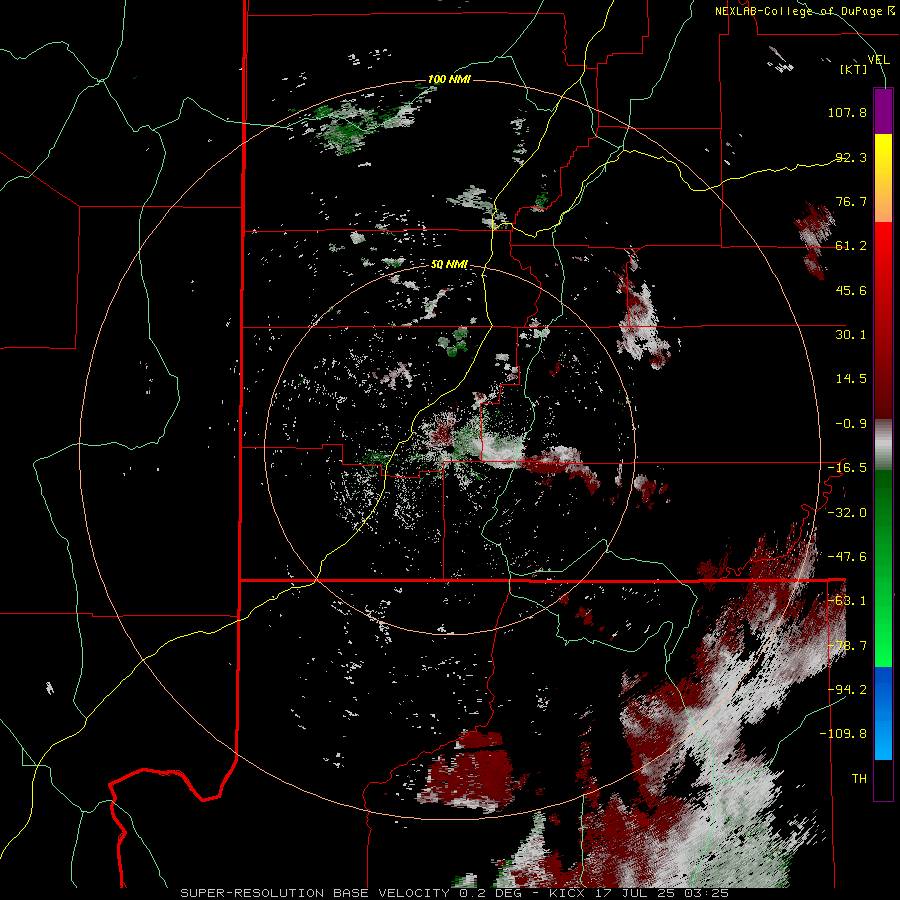
Task: Click the 50 NMI range ring label
Action: pos(449,265)
